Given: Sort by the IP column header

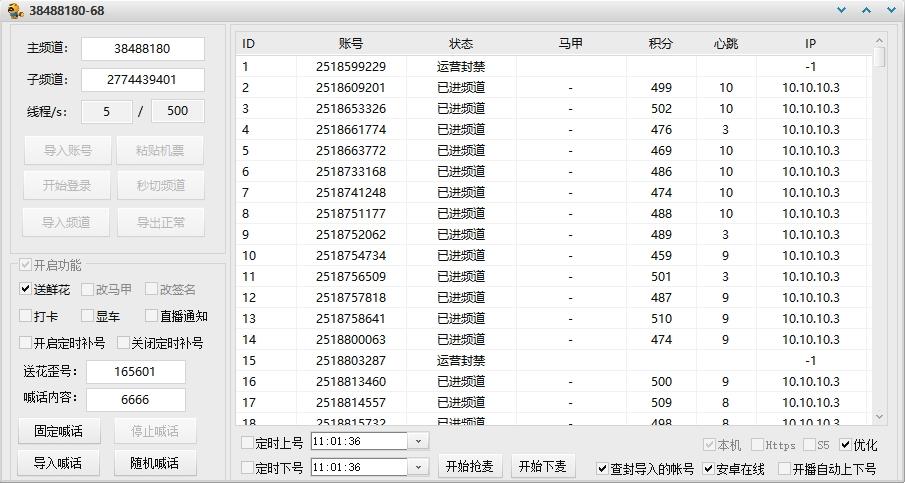Looking at the screenshot, I should coord(810,44).
